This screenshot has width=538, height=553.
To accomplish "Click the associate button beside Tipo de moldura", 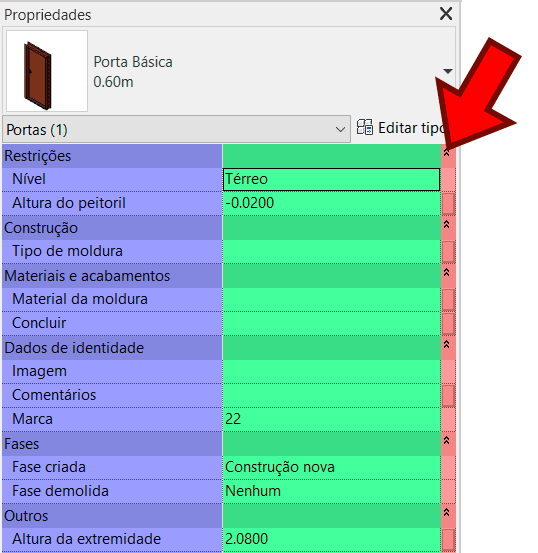I will point(448,251).
